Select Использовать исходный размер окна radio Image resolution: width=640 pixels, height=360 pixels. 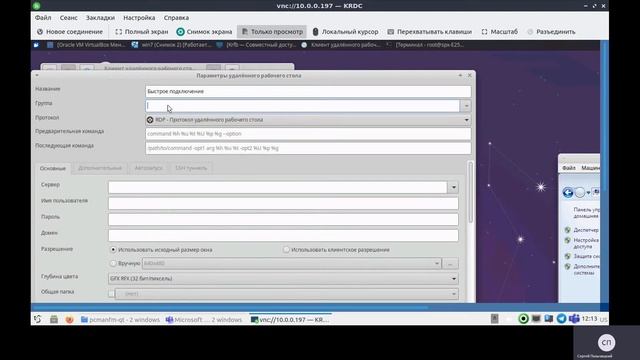pyautogui.click(x=113, y=249)
